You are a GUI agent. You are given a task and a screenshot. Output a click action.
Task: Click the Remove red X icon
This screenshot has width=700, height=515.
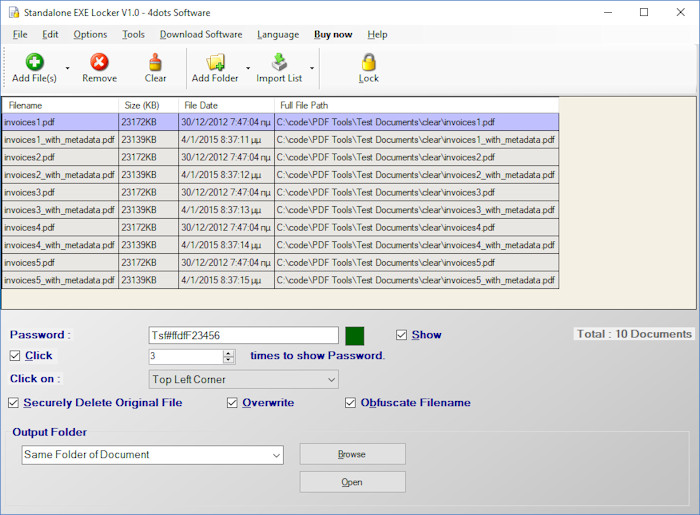(x=99, y=62)
